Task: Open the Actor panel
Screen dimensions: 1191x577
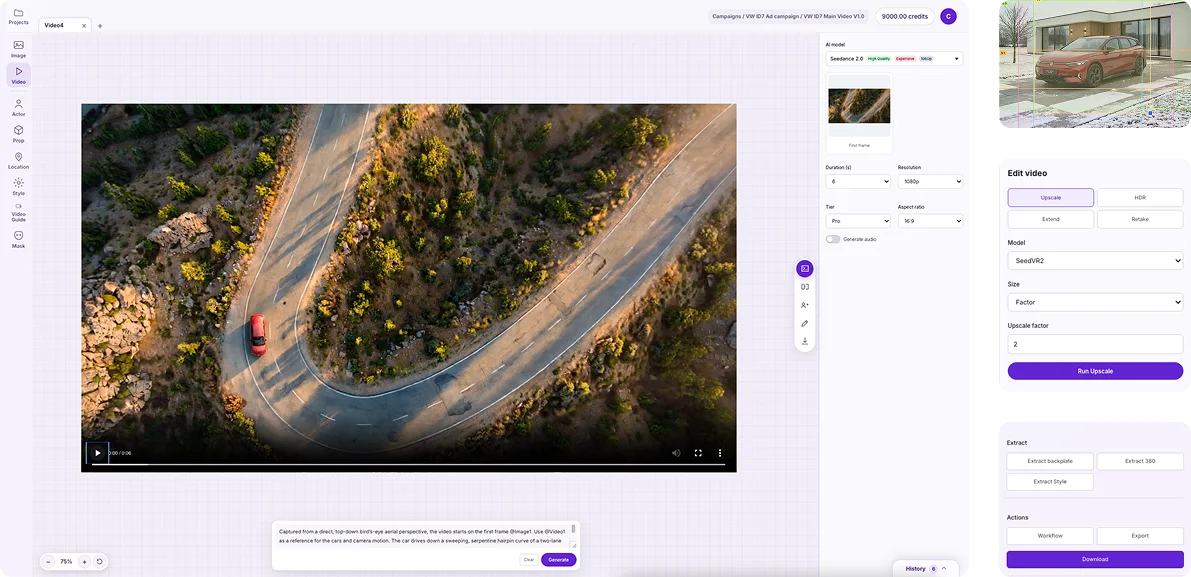Action: 18,108
